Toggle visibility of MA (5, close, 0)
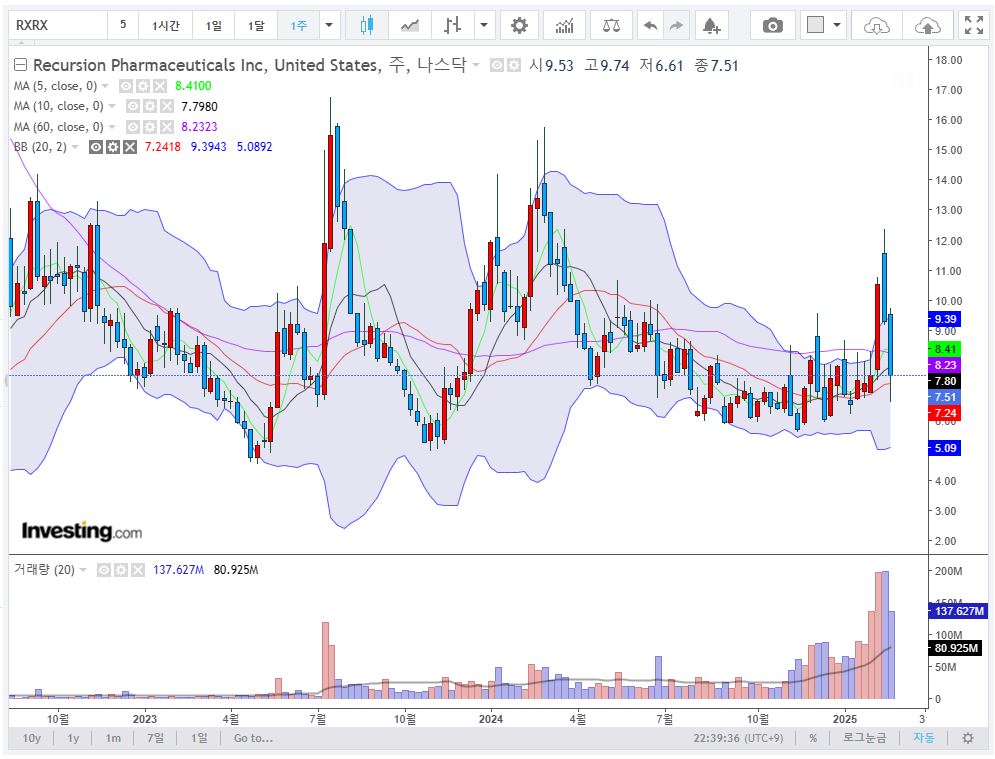 point(126,86)
